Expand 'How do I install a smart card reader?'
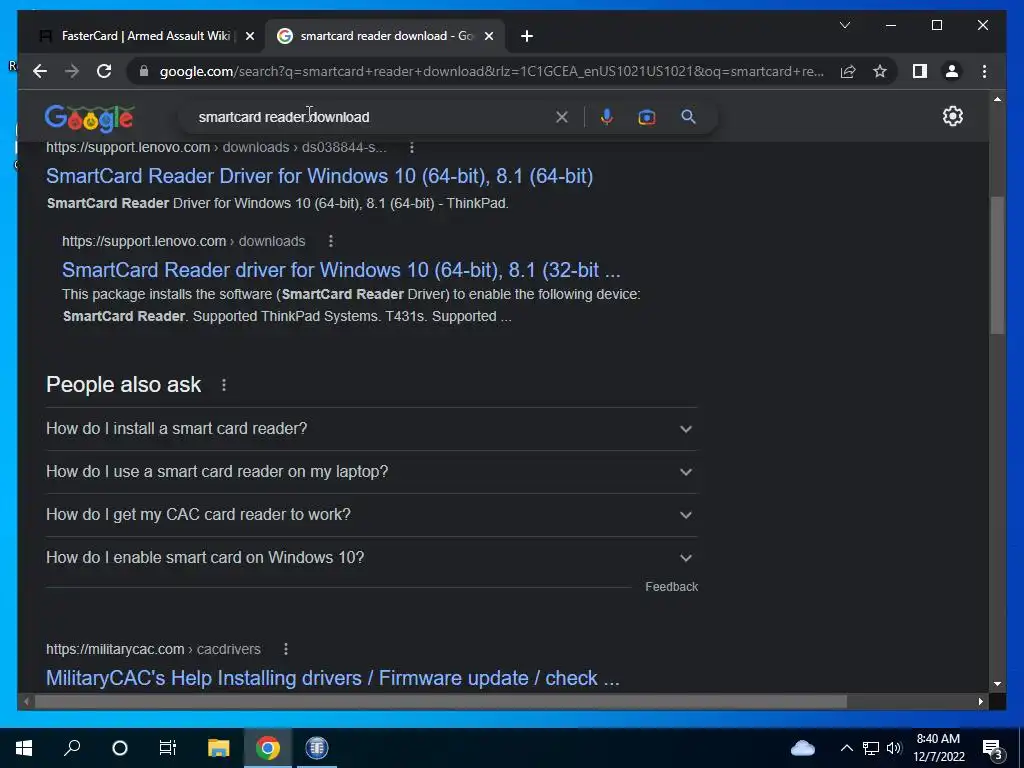Image resolution: width=1024 pixels, height=768 pixels. tap(371, 428)
